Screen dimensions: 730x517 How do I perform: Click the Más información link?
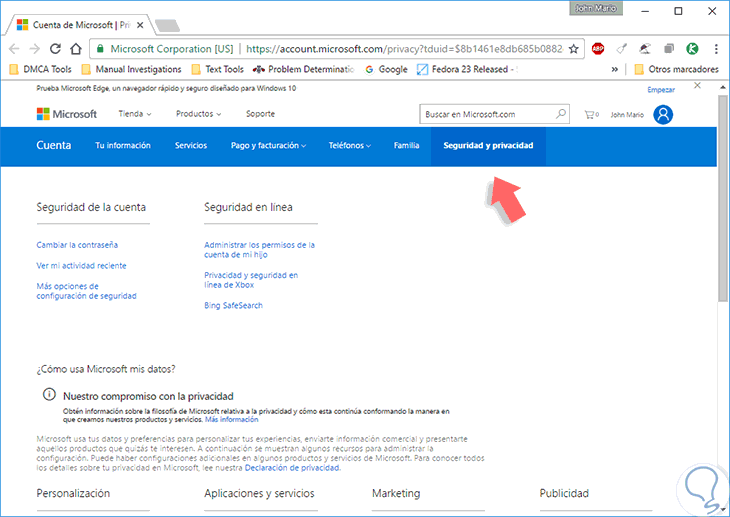(231, 420)
